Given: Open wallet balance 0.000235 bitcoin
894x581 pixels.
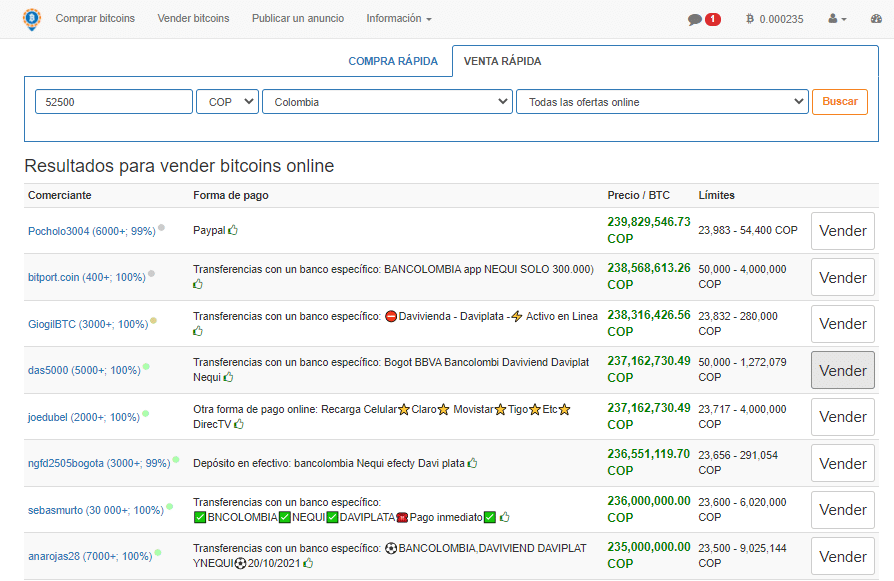Looking at the screenshot, I should tap(774, 19).
